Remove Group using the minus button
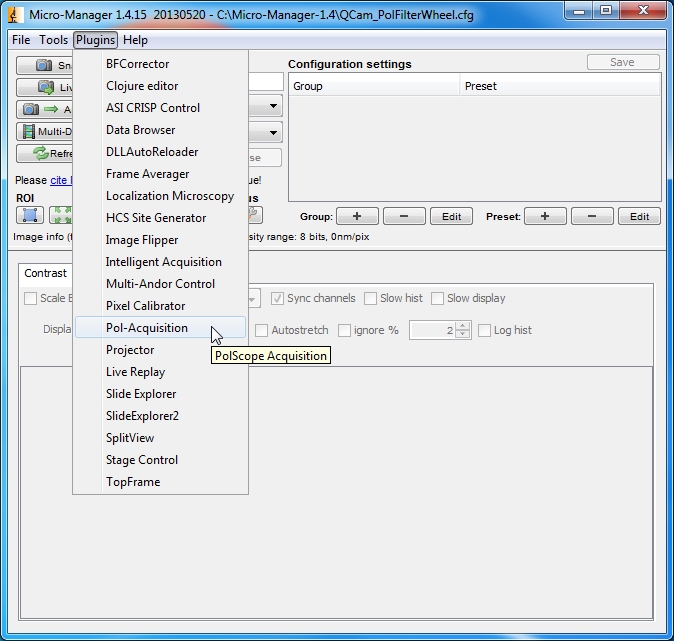This screenshot has width=674, height=641. 404,216
